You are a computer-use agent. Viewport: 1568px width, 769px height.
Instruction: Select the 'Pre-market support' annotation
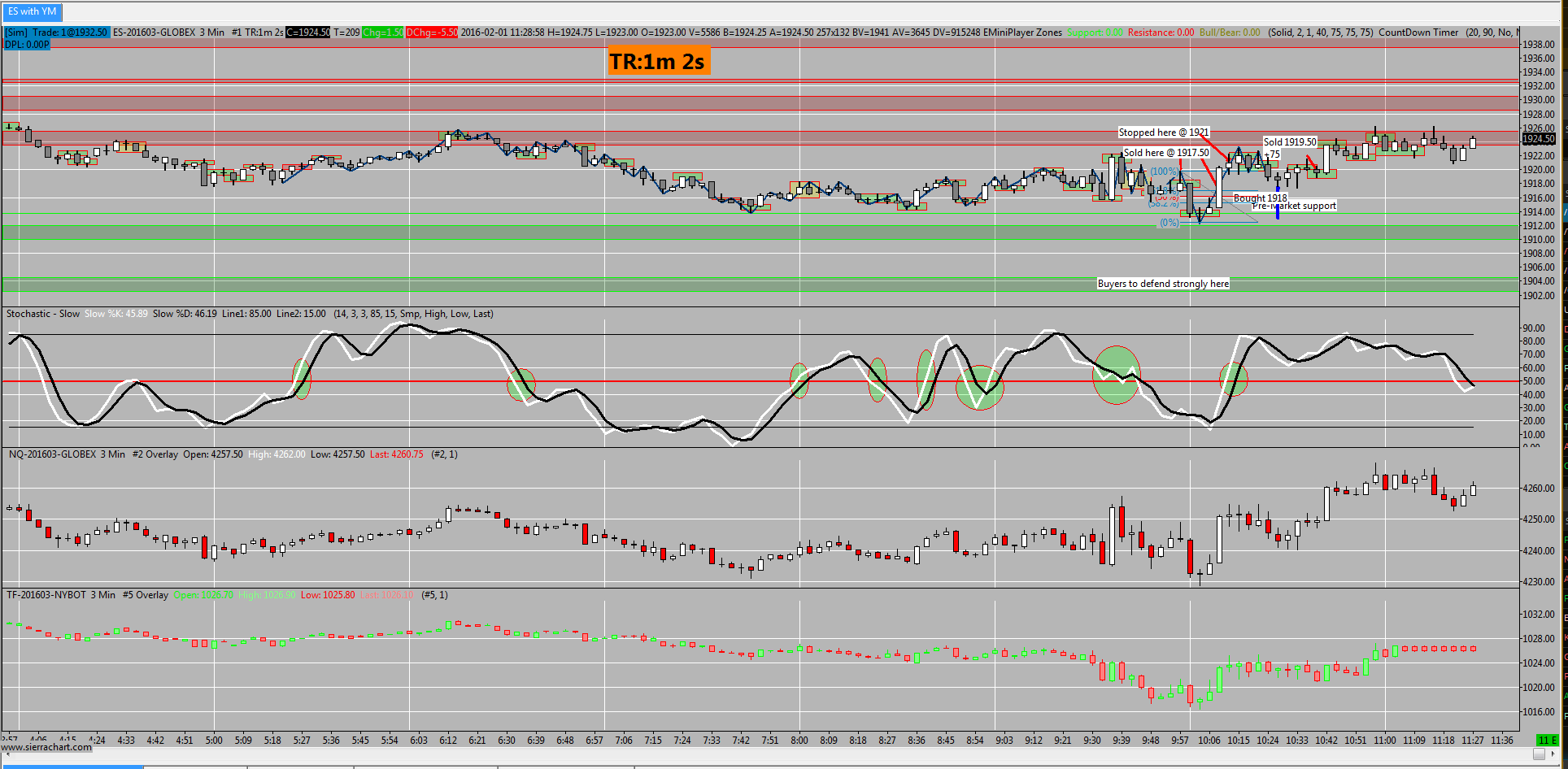(x=1294, y=206)
